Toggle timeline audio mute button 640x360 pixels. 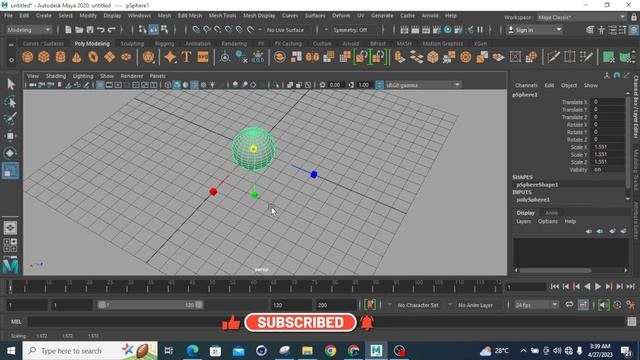coord(603,305)
